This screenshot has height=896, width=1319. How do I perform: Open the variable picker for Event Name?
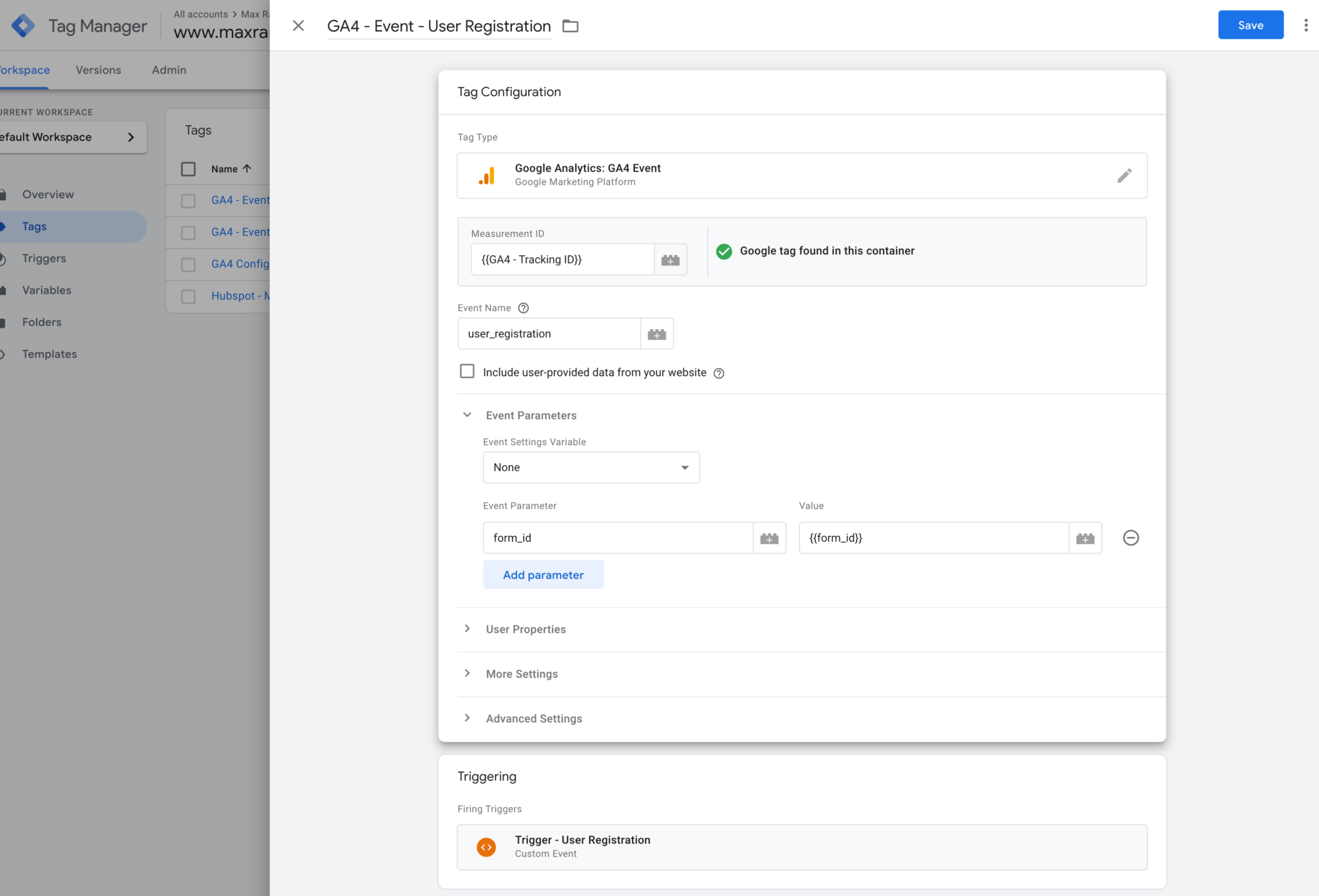tap(657, 334)
